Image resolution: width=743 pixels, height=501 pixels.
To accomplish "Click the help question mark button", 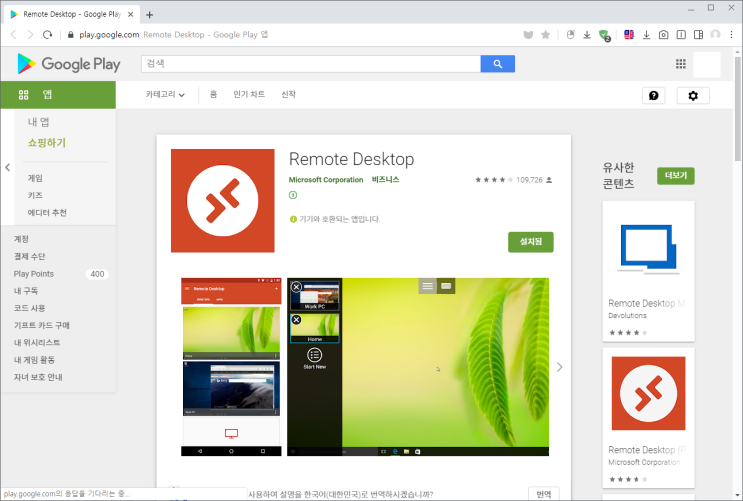I will (653, 95).
